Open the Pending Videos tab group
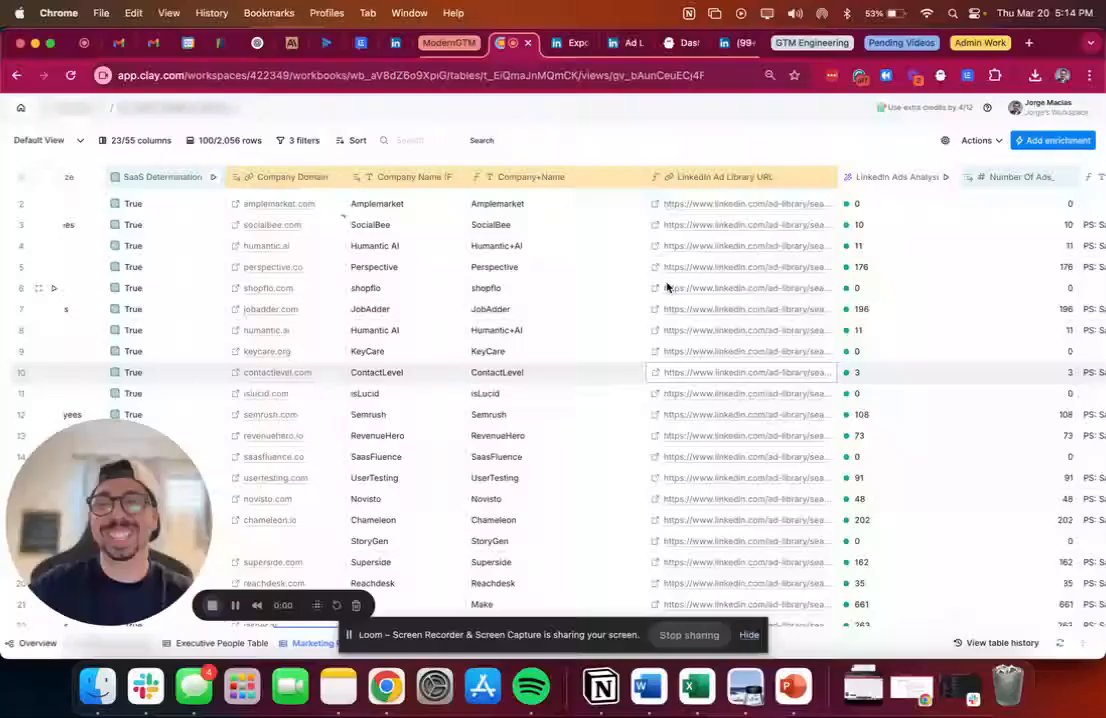Image resolution: width=1106 pixels, height=718 pixels. 901,43
